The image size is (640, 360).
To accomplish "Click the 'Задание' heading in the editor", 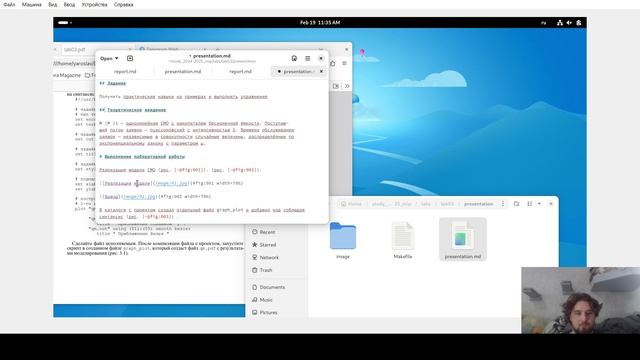I will (116, 83).
